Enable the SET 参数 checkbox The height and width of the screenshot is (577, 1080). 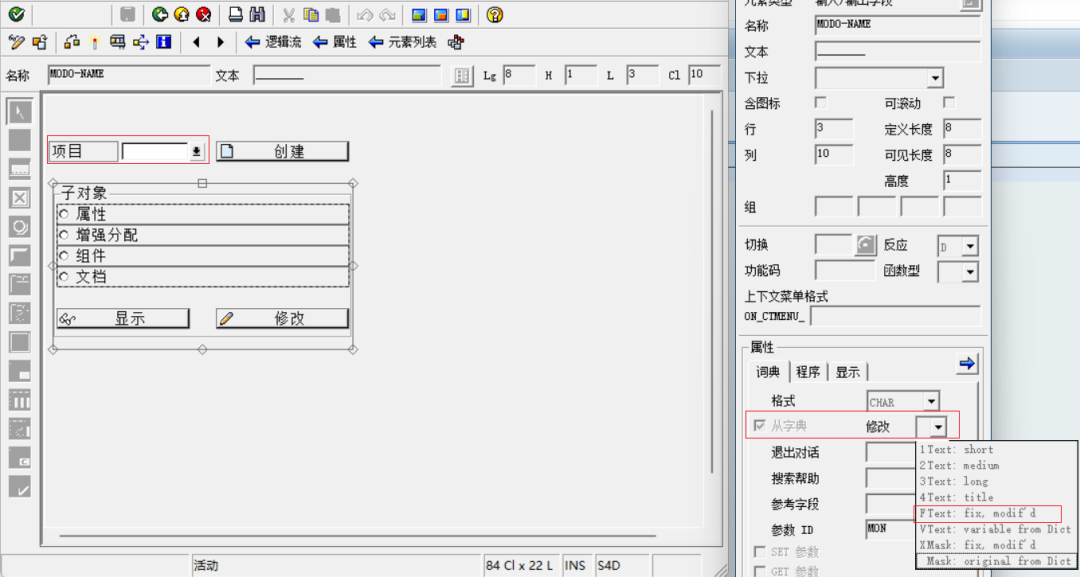(759, 552)
